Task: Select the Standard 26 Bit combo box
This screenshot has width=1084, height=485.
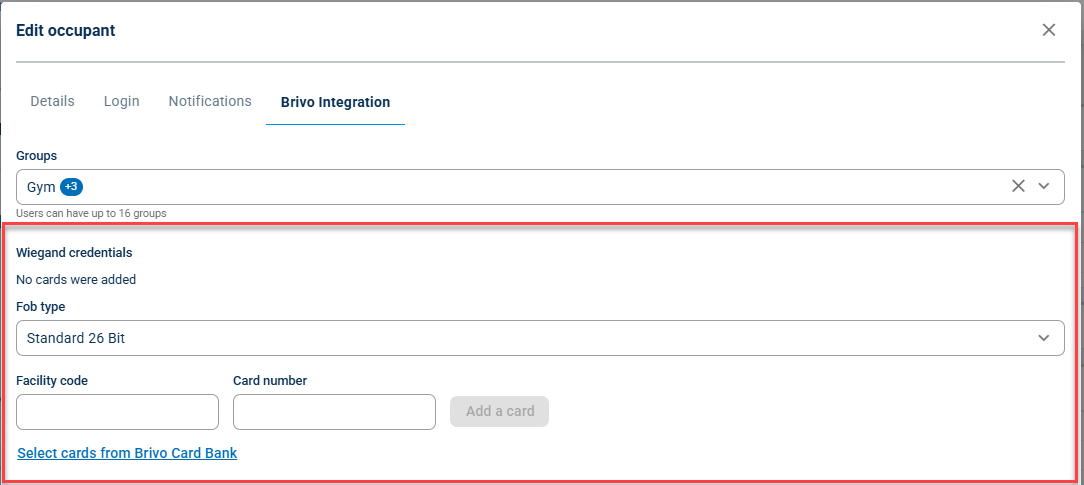Action: point(540,338)
